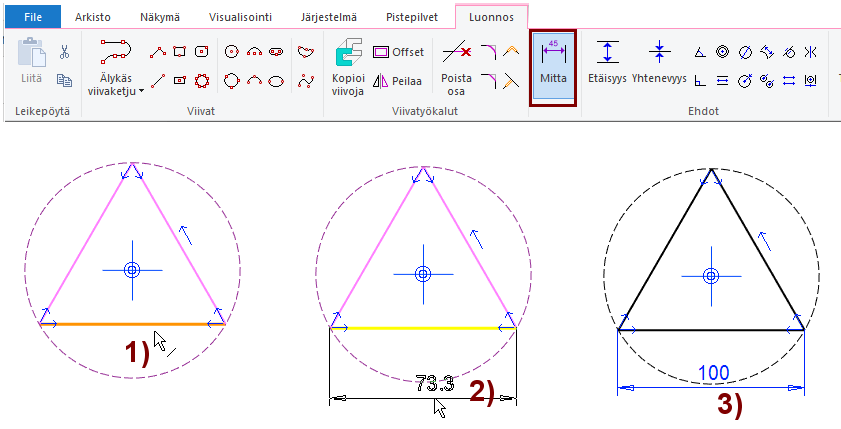Add an Etäisyys distance constraint

607,63
